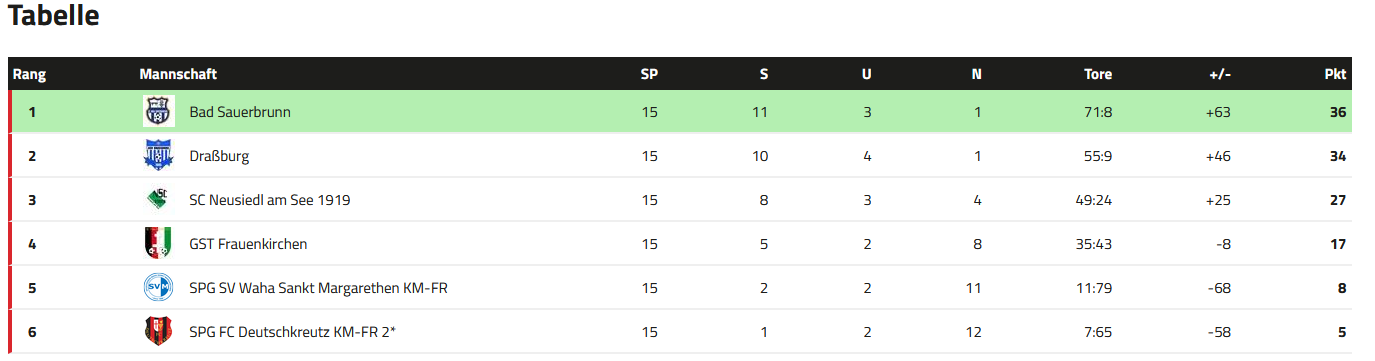Select SC Neusiedl am See 1919 name
This screenshot has width=1375, height=361.
click(270, 200)
